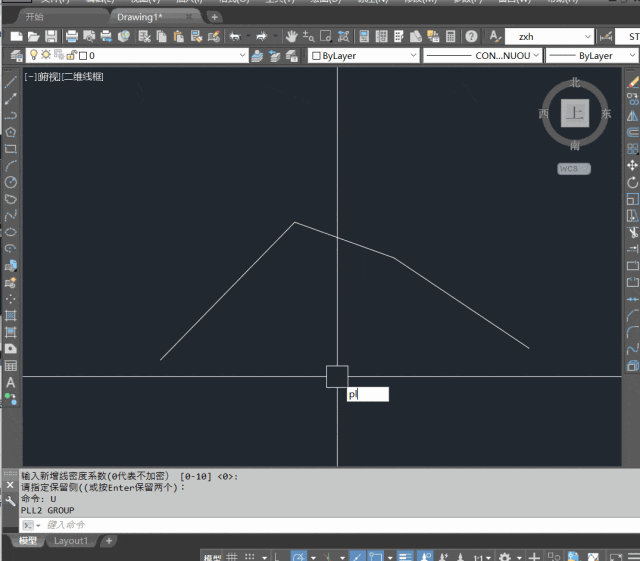Toggle layer 0 viewport freeze icon

click(x=59, y=55)
